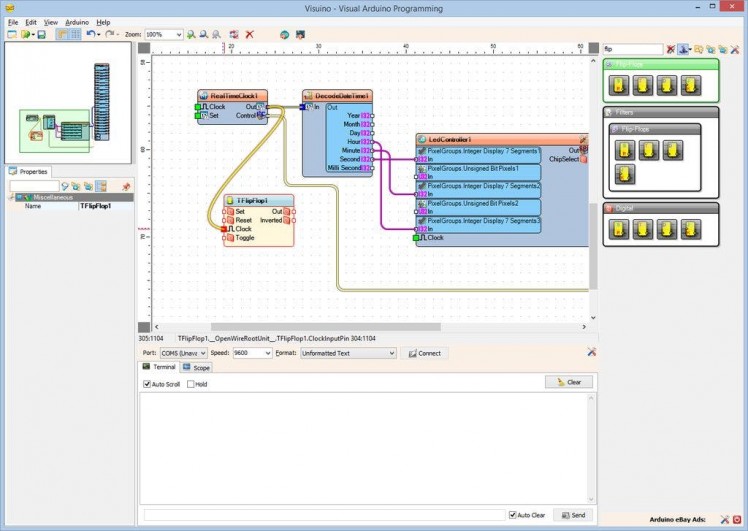Screen dimensions: 748x531
Task: Click the Save project toolbar icon
Action: pos(41,34)
